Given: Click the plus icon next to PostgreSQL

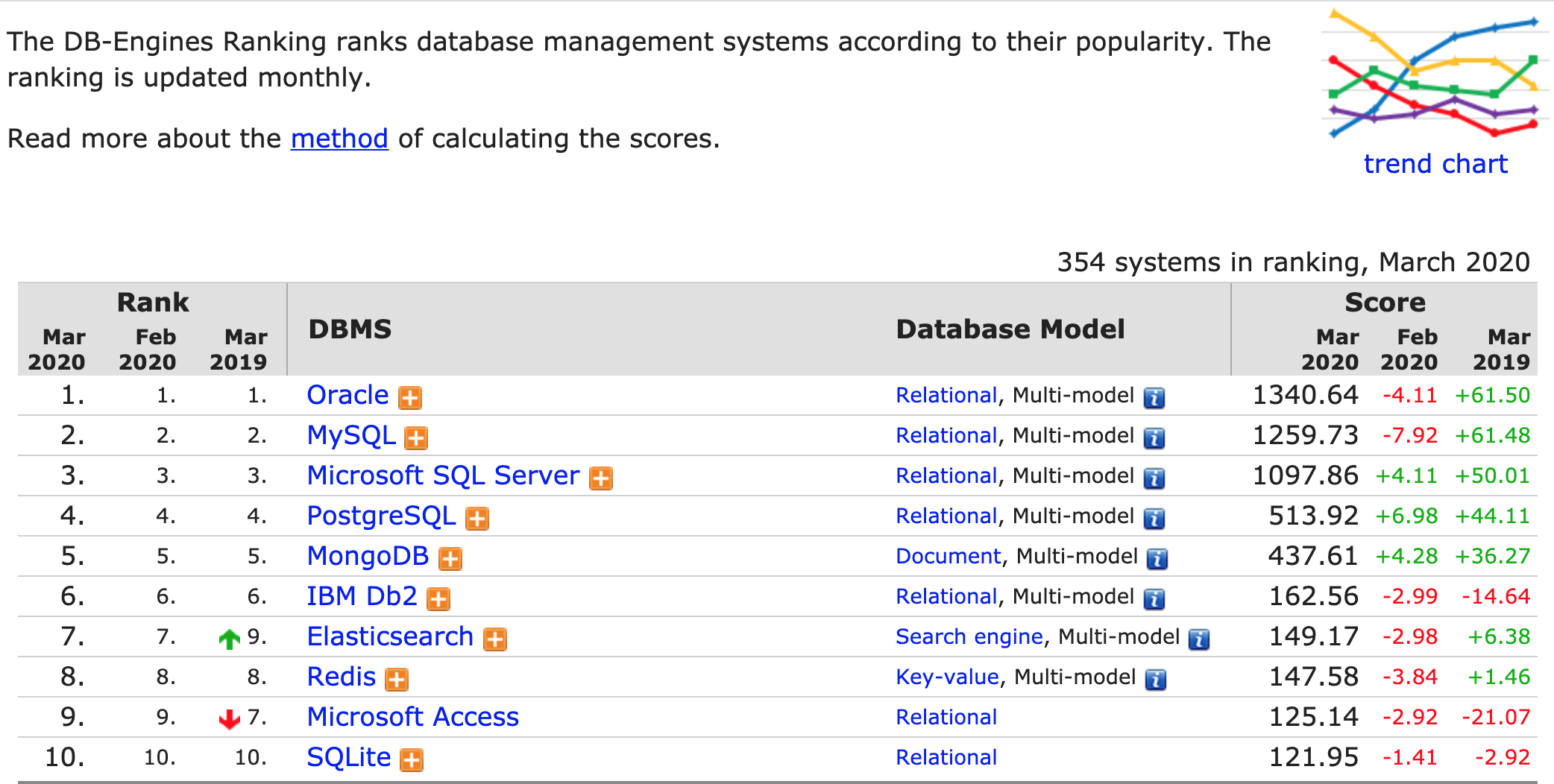Looking at the screenshot, I should (x=477, y=519).
